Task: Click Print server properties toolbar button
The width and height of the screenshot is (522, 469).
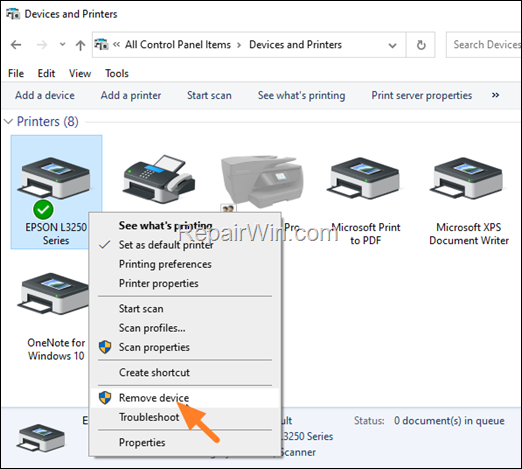Action: [x=422, y=95]
